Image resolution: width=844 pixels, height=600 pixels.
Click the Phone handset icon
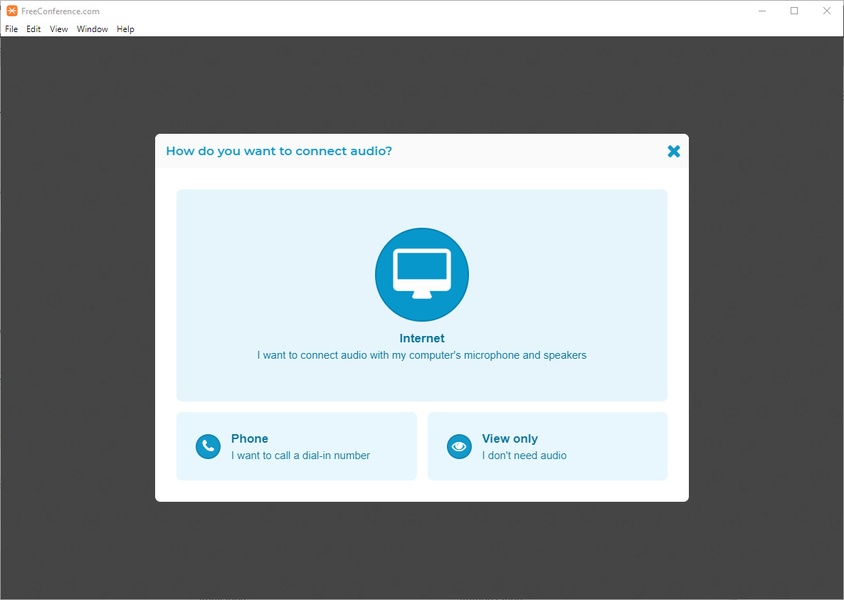208,447
